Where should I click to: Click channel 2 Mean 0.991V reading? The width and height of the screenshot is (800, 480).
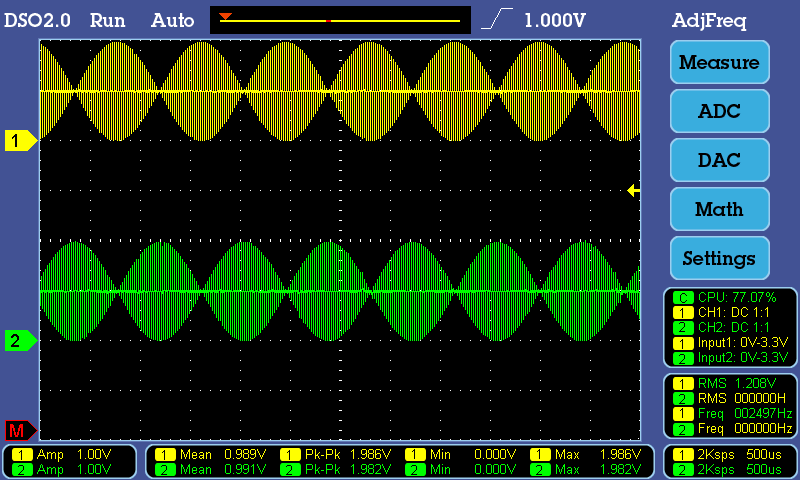click(x=210, y=469)
